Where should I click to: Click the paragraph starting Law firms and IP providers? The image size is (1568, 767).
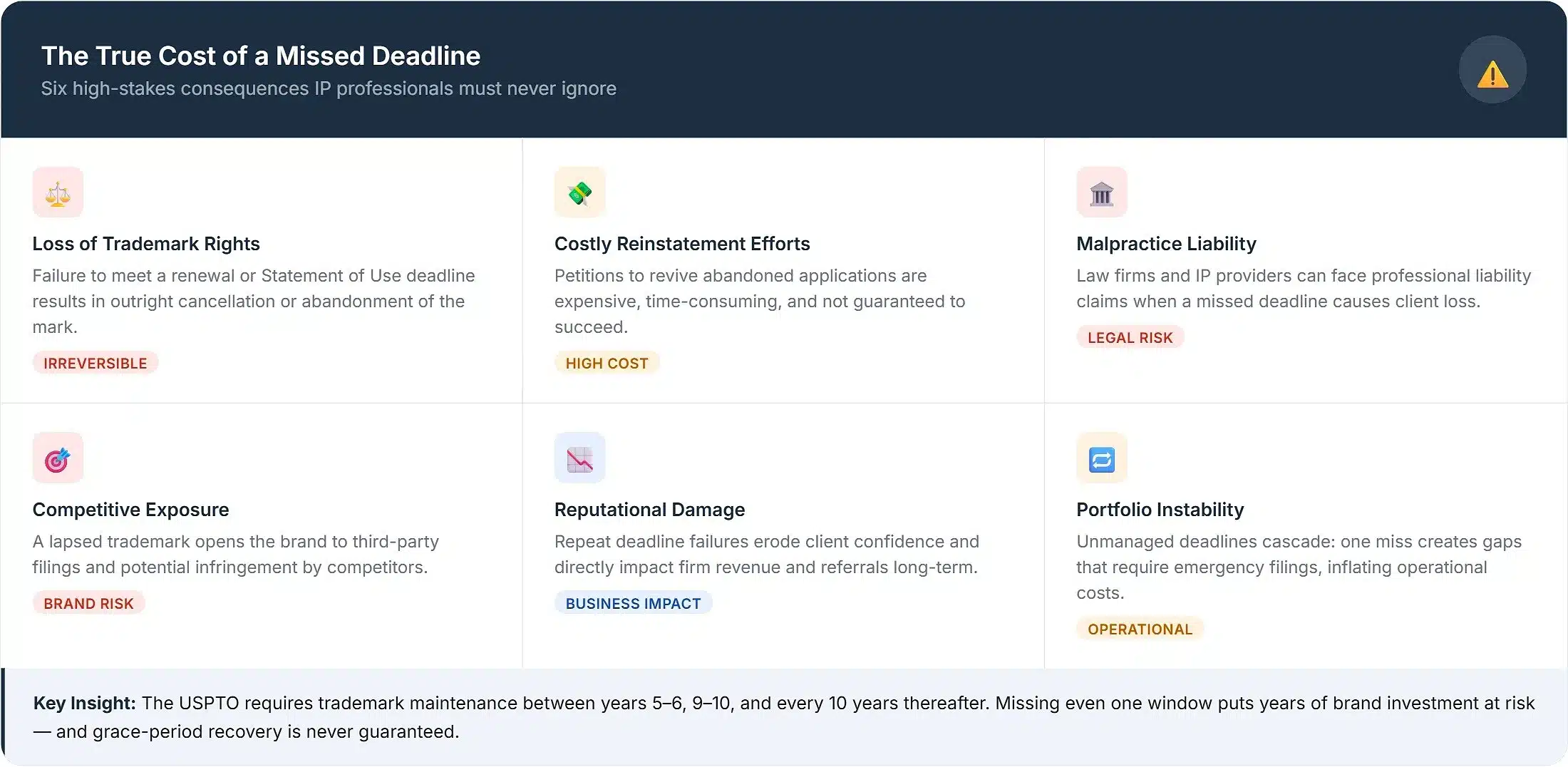1304,289
